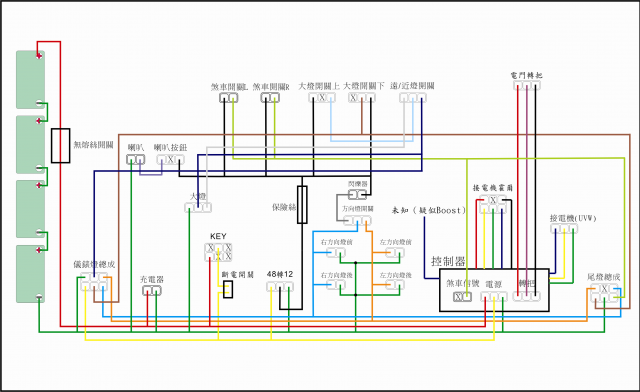Click the black box beside 斷電開關
Screen dimensions: 640x392
228,289
